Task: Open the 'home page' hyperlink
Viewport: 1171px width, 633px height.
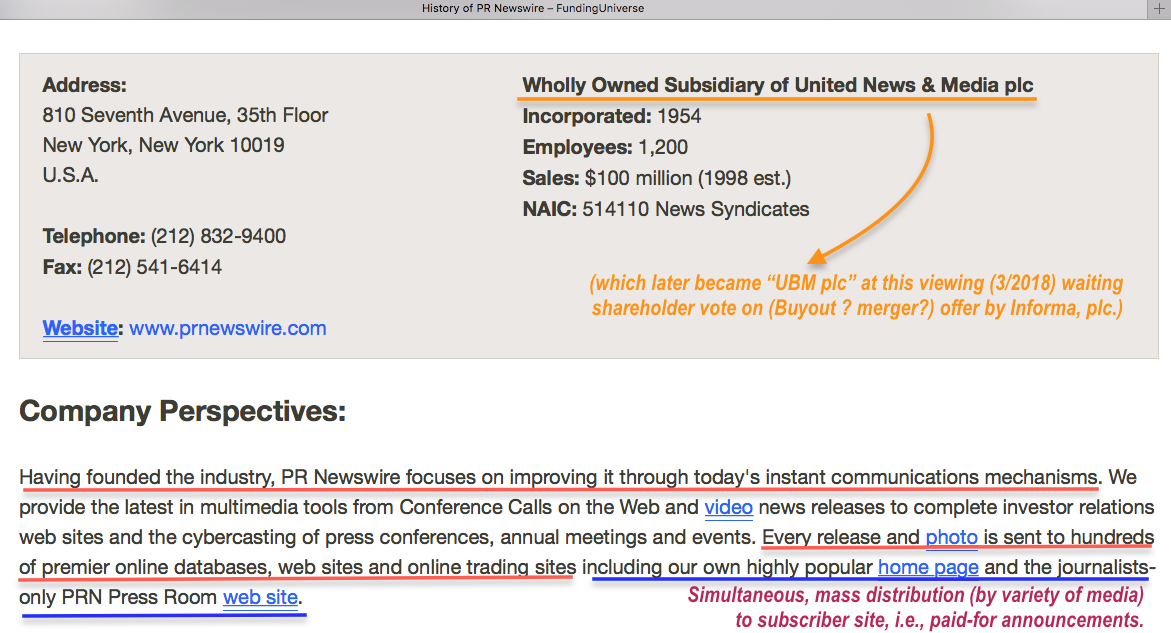Action: tap(928, 568)
